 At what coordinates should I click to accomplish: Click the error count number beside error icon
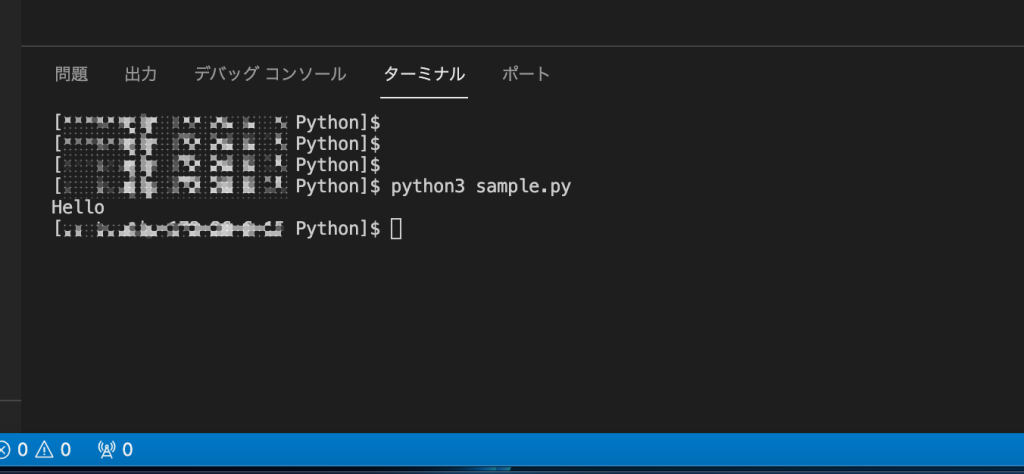click(x=22, y=450)
